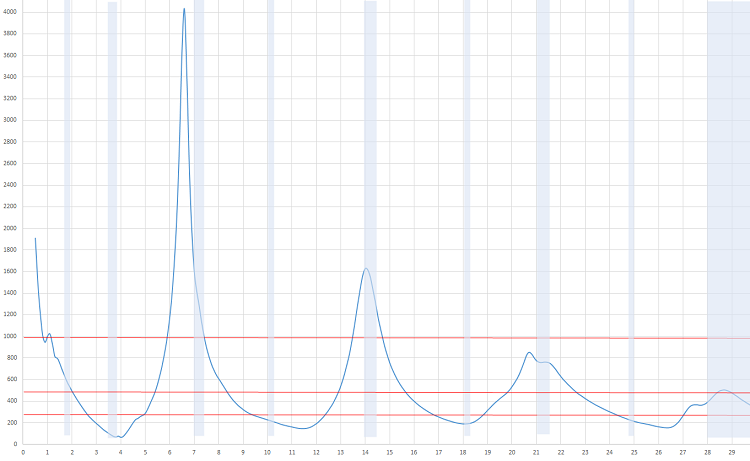Click the blue curve's lowest dip near x=4

pyautogui.click(x=120, y=437)
